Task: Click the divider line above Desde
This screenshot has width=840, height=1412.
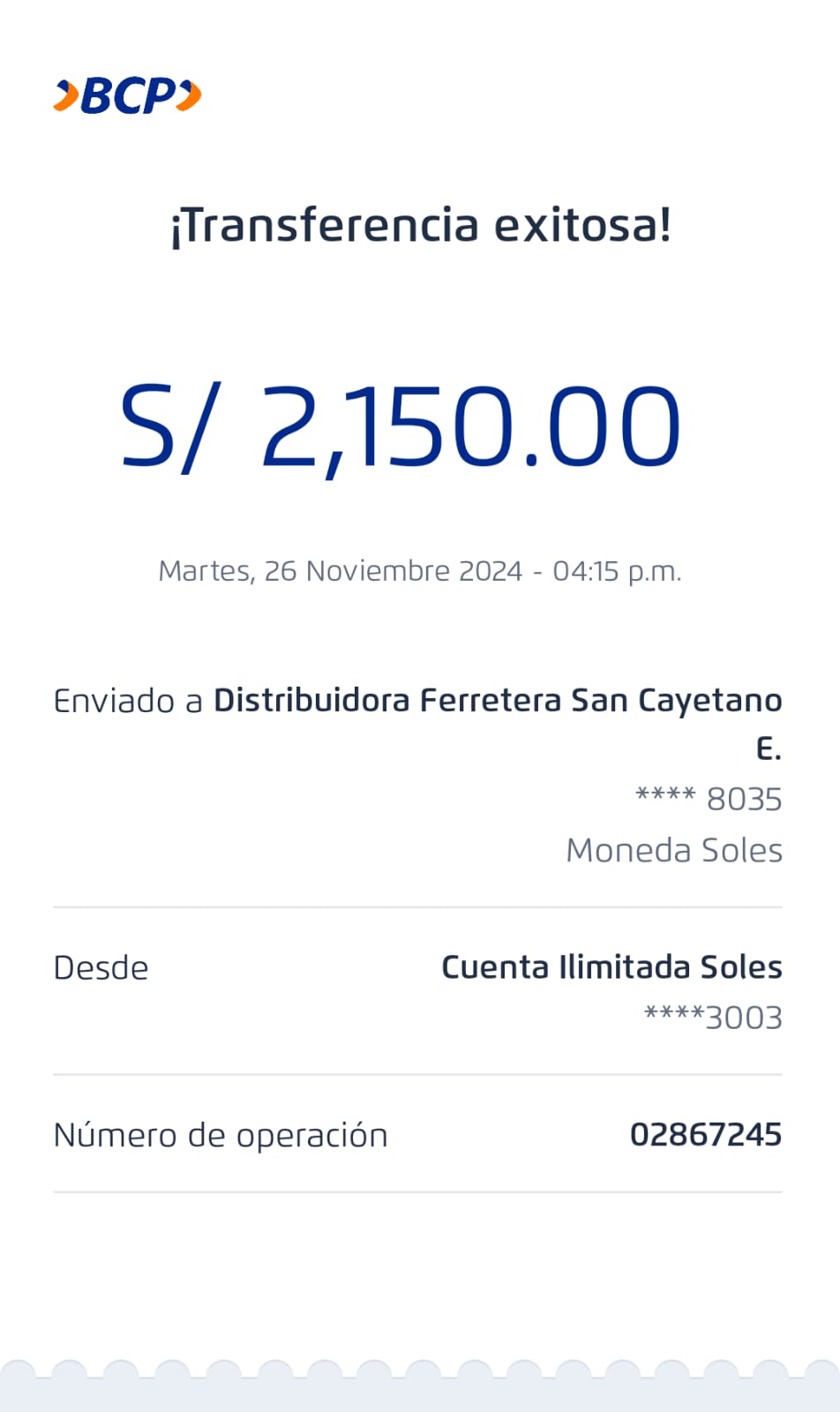Action: click(417, 907)
